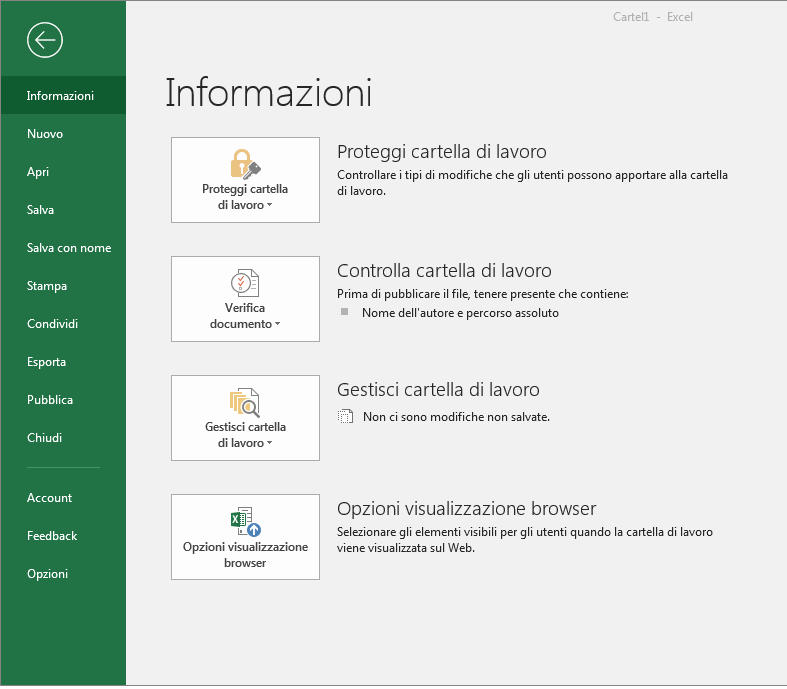787x689 pixels.
Task: Click the Informazioni page heading
Action: [269, 93]
